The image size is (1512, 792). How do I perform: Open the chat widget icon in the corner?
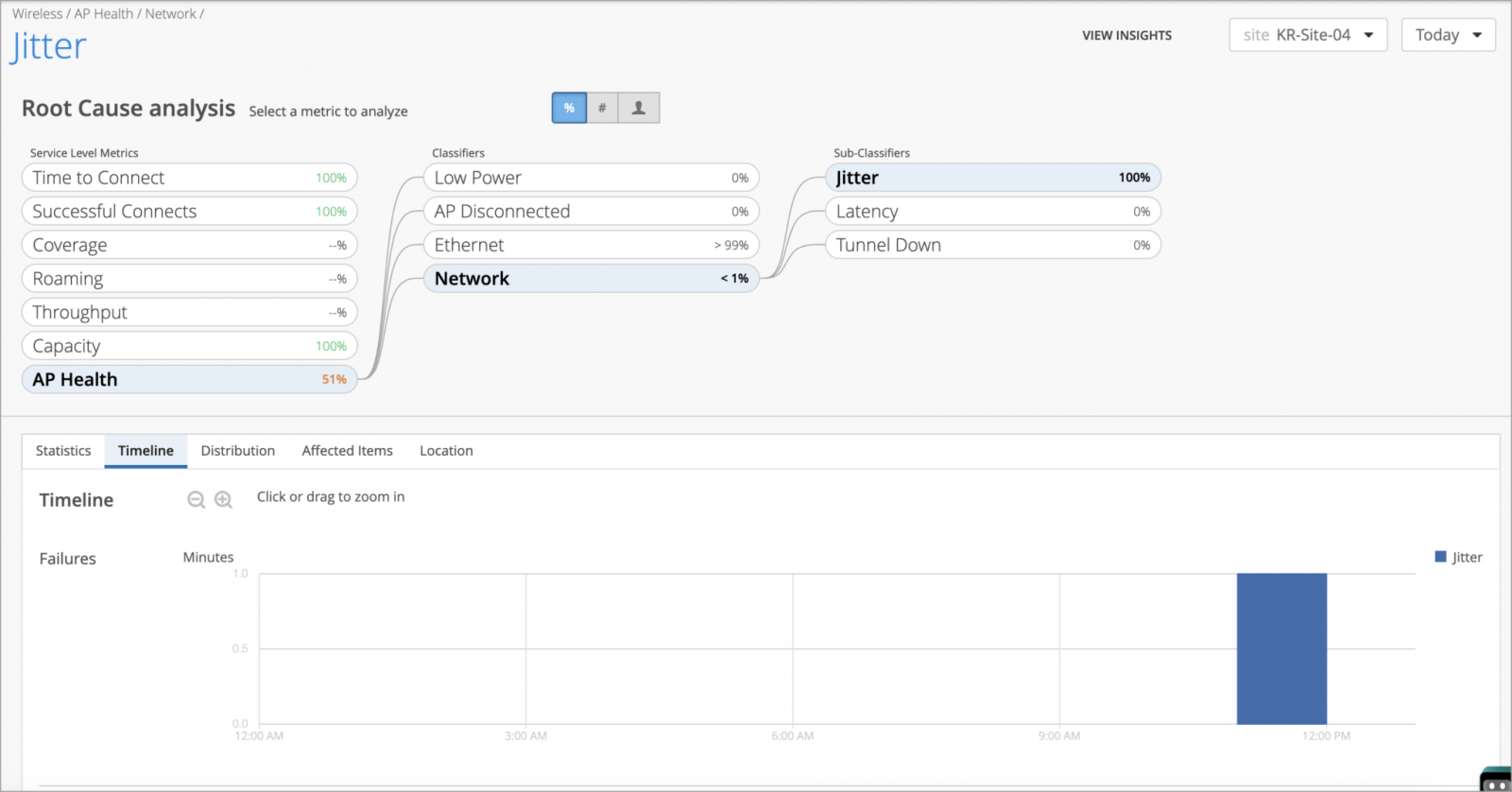(x=1496, y=781)
